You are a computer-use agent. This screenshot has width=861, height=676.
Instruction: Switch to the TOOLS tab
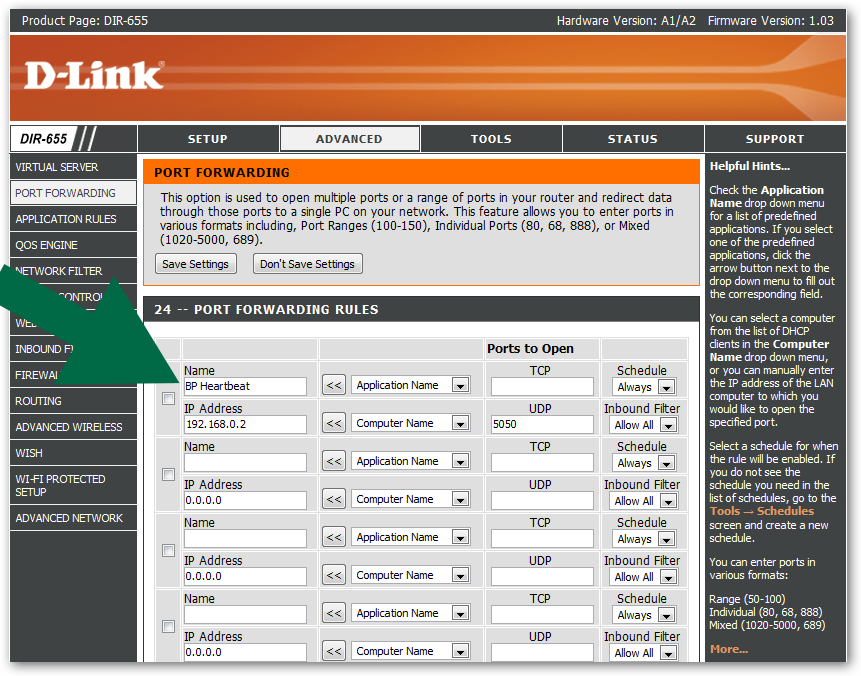pyautogui.click(x=491, y=139)
